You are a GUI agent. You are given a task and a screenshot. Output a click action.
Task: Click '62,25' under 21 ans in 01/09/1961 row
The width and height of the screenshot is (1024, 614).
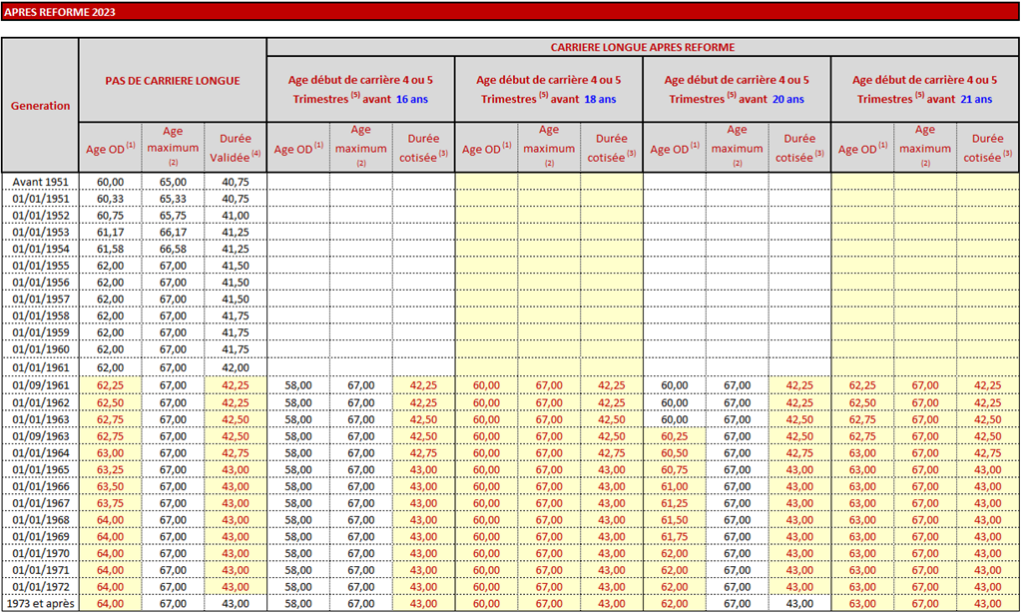863,385
